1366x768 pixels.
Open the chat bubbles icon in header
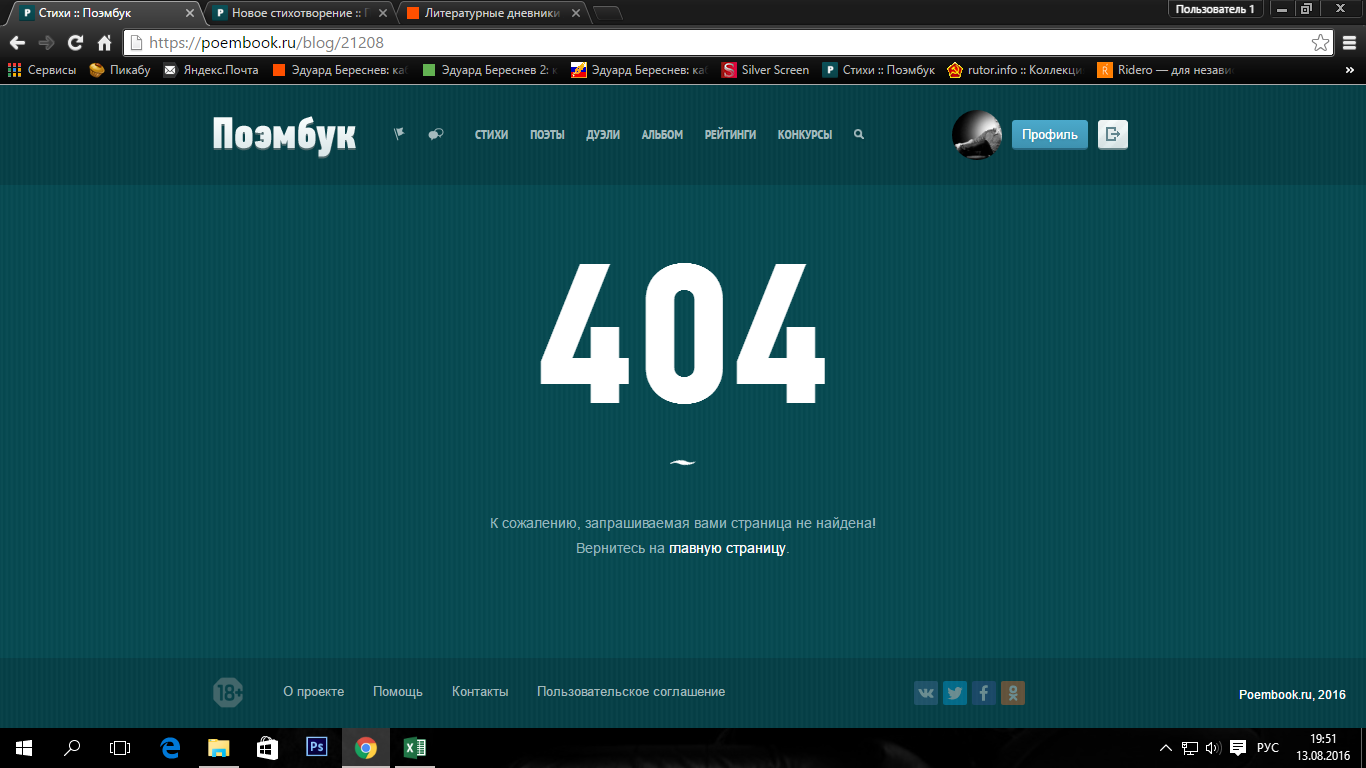pyautogui.click(x=435, y=134)
